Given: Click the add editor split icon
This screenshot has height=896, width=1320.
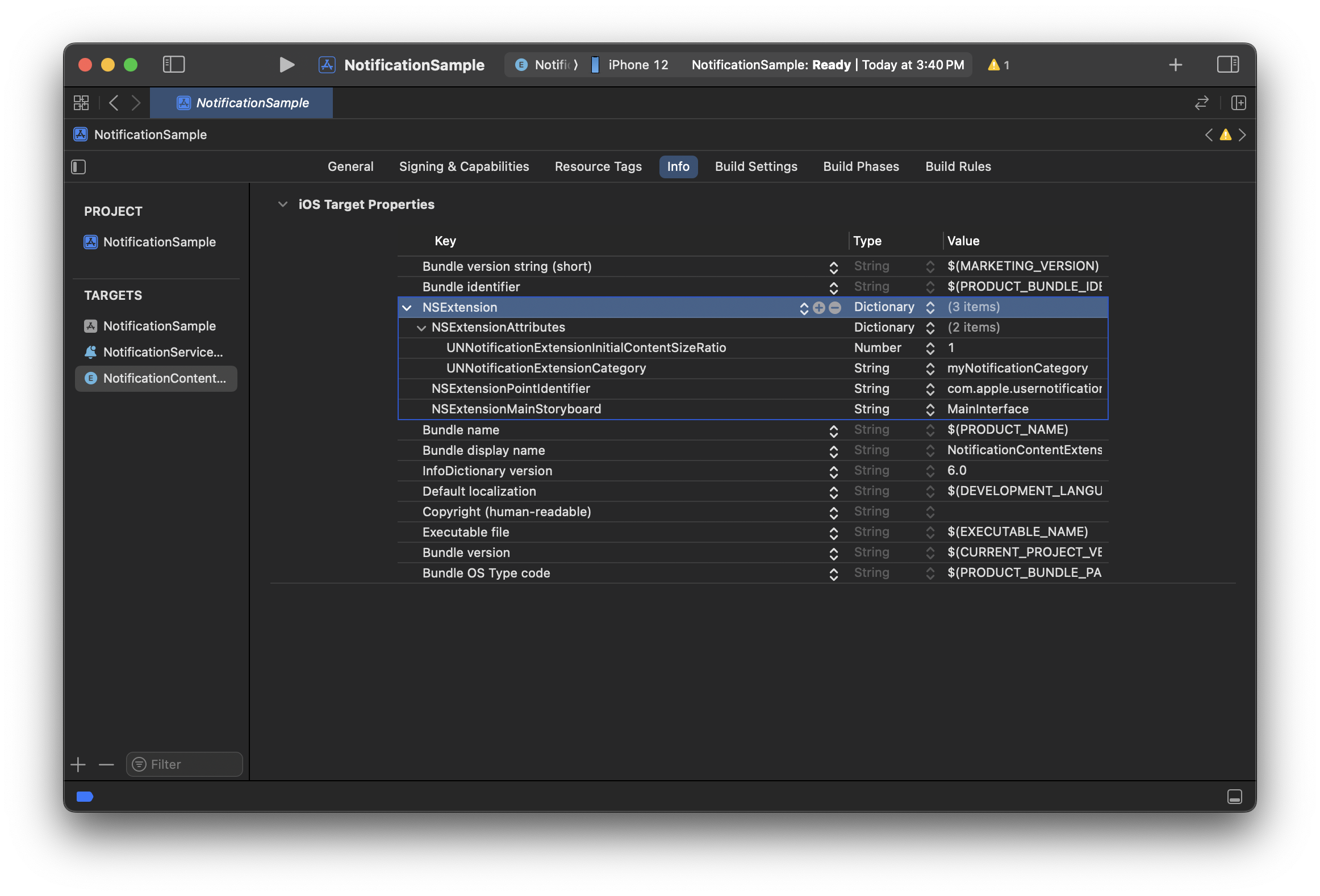Looking at the screenshot, I should tap(1238, 103).
